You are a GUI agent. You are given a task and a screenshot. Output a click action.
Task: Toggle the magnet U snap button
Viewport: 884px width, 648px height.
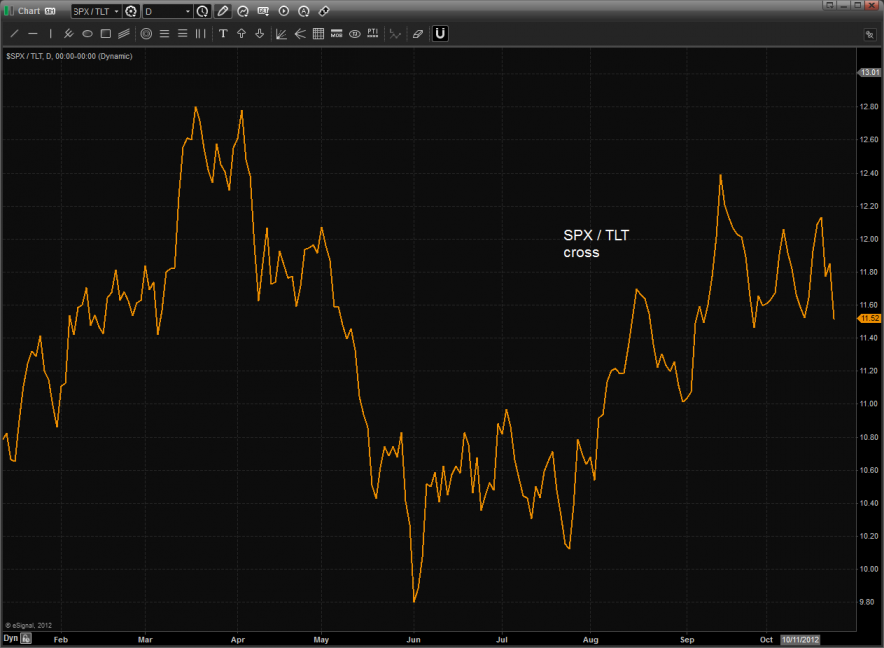tap(440, 33)
